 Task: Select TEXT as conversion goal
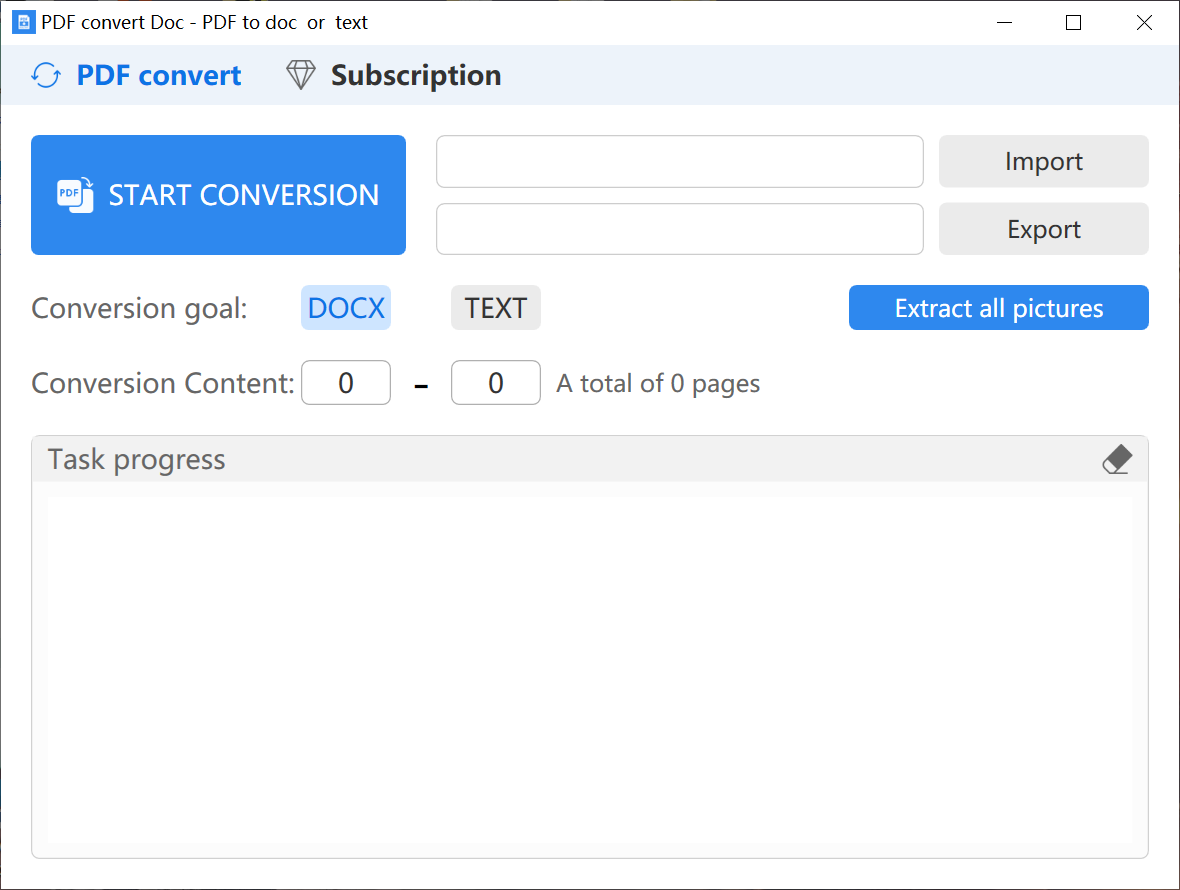click(x=496, y=308)
